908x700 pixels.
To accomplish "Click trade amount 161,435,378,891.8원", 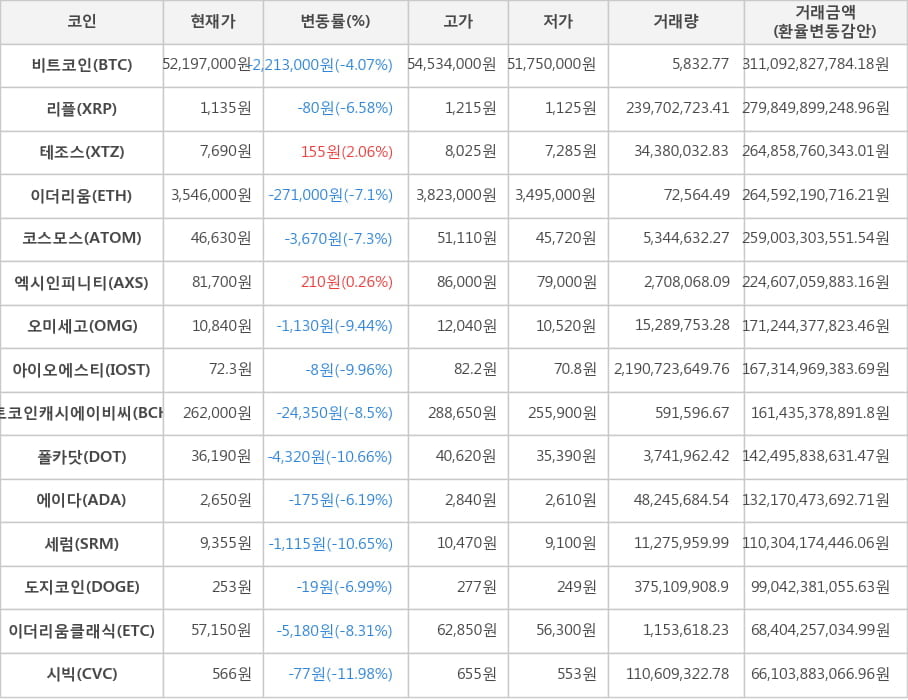I will pos(820,412).
